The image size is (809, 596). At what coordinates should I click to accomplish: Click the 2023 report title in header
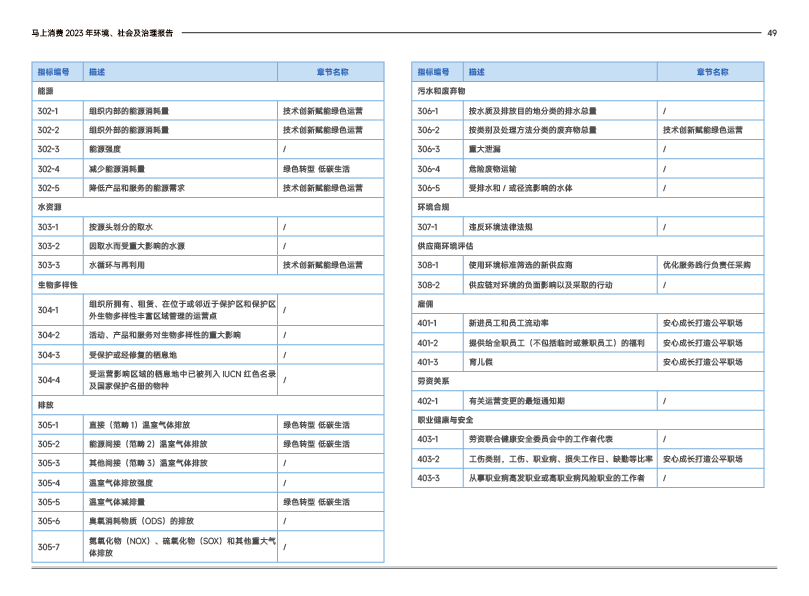[102, 33]
